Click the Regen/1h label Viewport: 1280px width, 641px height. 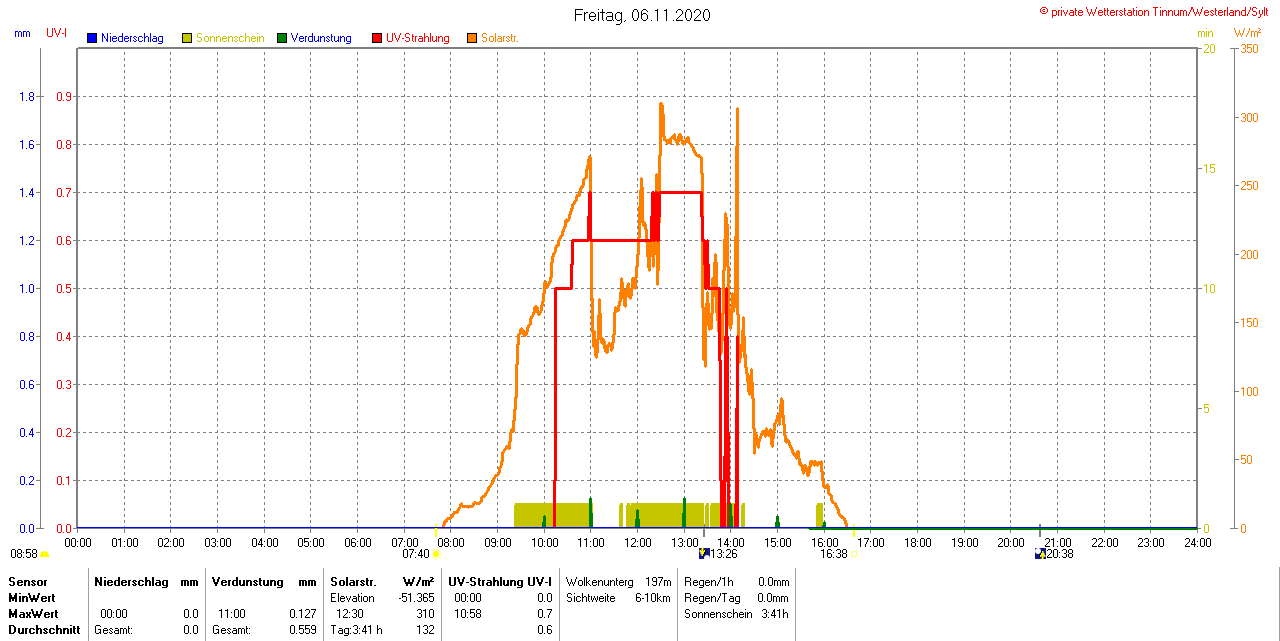click(x=708, y=581)
